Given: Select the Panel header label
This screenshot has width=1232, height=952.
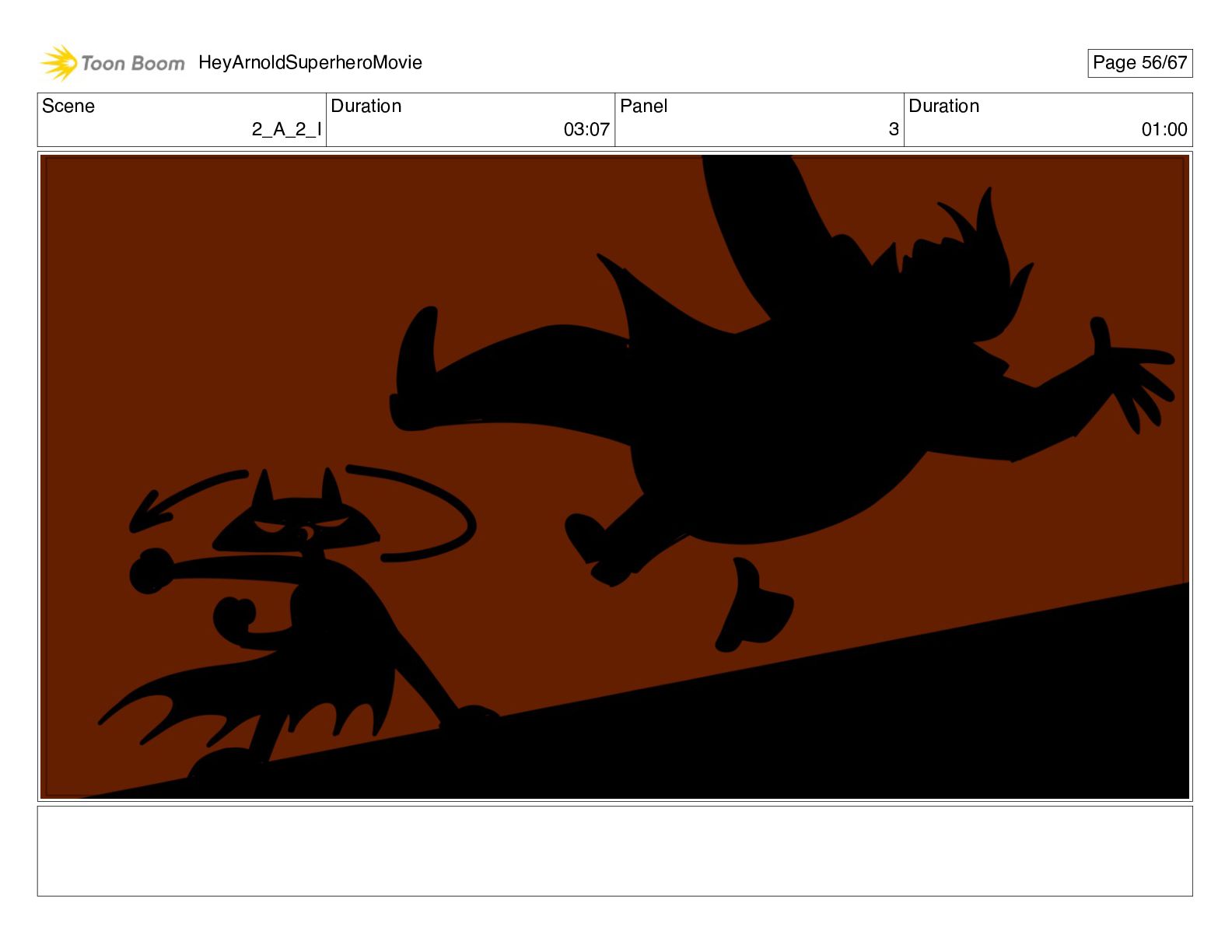Looking at the screenshot, I should coord(644,106).
